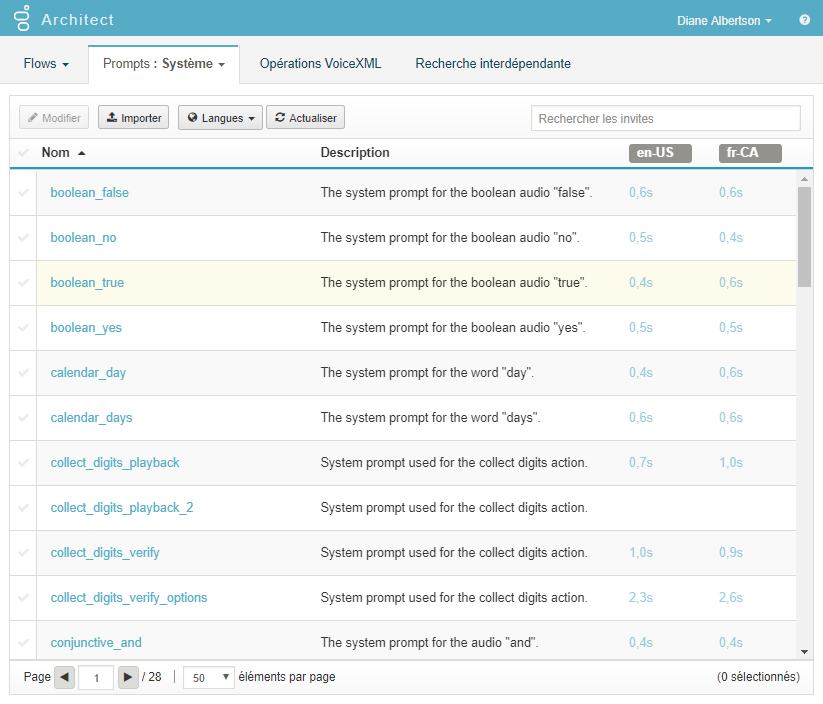Open the boolean_no prompt link
823x704 pixels.
83,237
